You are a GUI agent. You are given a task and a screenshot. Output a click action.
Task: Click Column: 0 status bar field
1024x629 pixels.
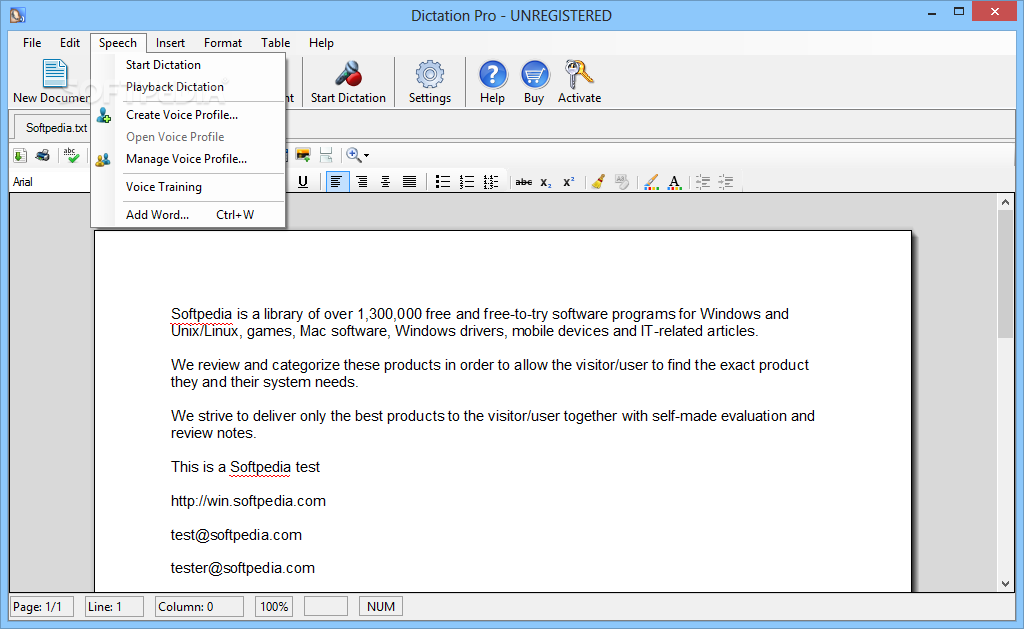tap(199, 607)
